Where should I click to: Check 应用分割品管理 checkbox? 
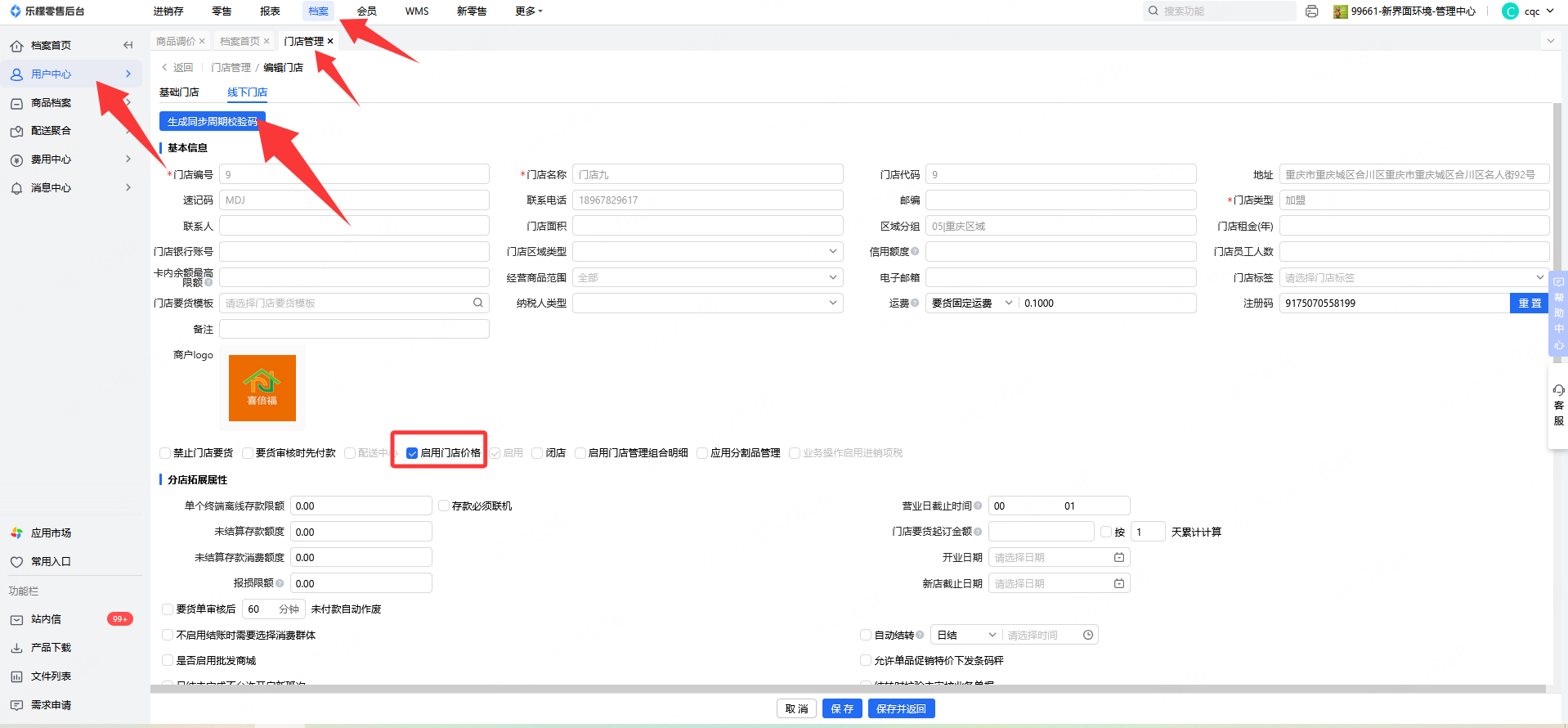point(702,453)
